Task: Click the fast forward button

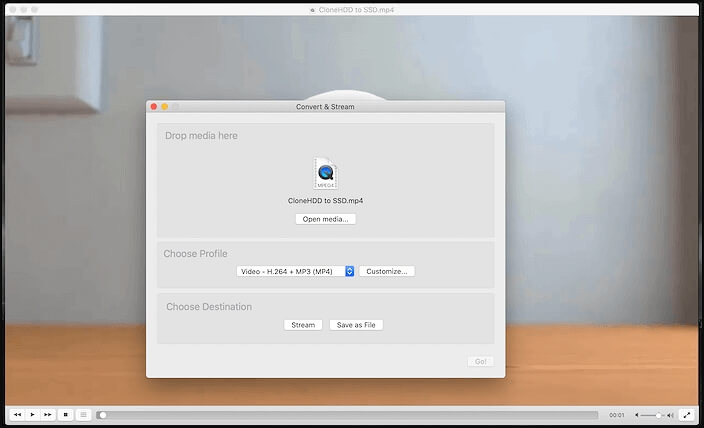Action: coord(47,414)
